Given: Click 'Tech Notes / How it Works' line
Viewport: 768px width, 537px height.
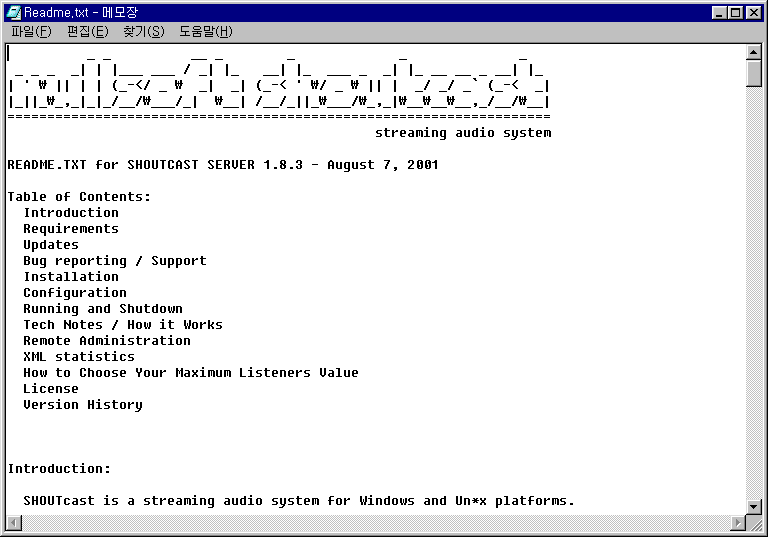Looking at the screenshot, I should 123,325.
